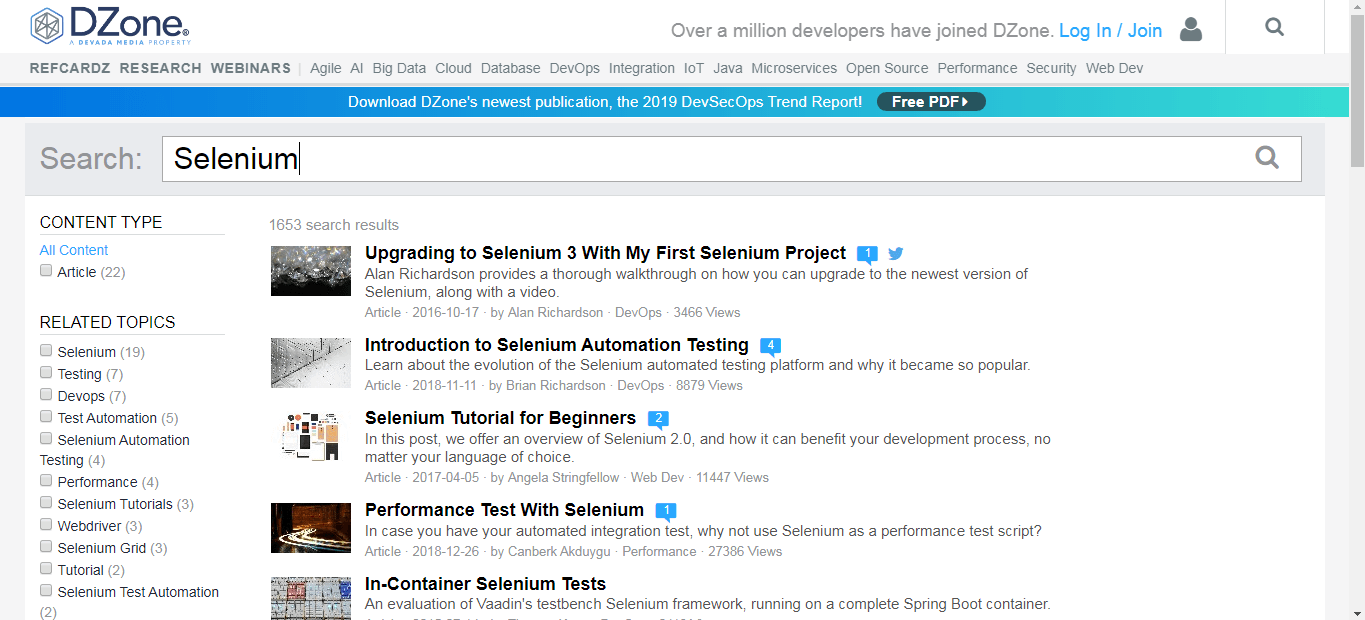Click the top-right header search icon

point(1274,28)
